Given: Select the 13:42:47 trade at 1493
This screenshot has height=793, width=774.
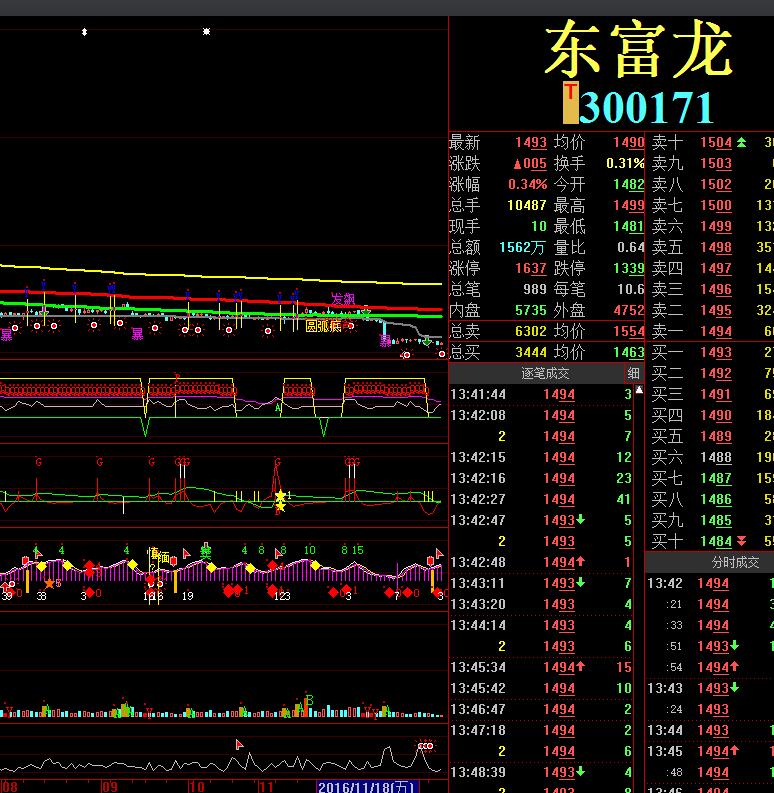Looking at the screenshot, I should pyautogui.click(x=541, y=520).
